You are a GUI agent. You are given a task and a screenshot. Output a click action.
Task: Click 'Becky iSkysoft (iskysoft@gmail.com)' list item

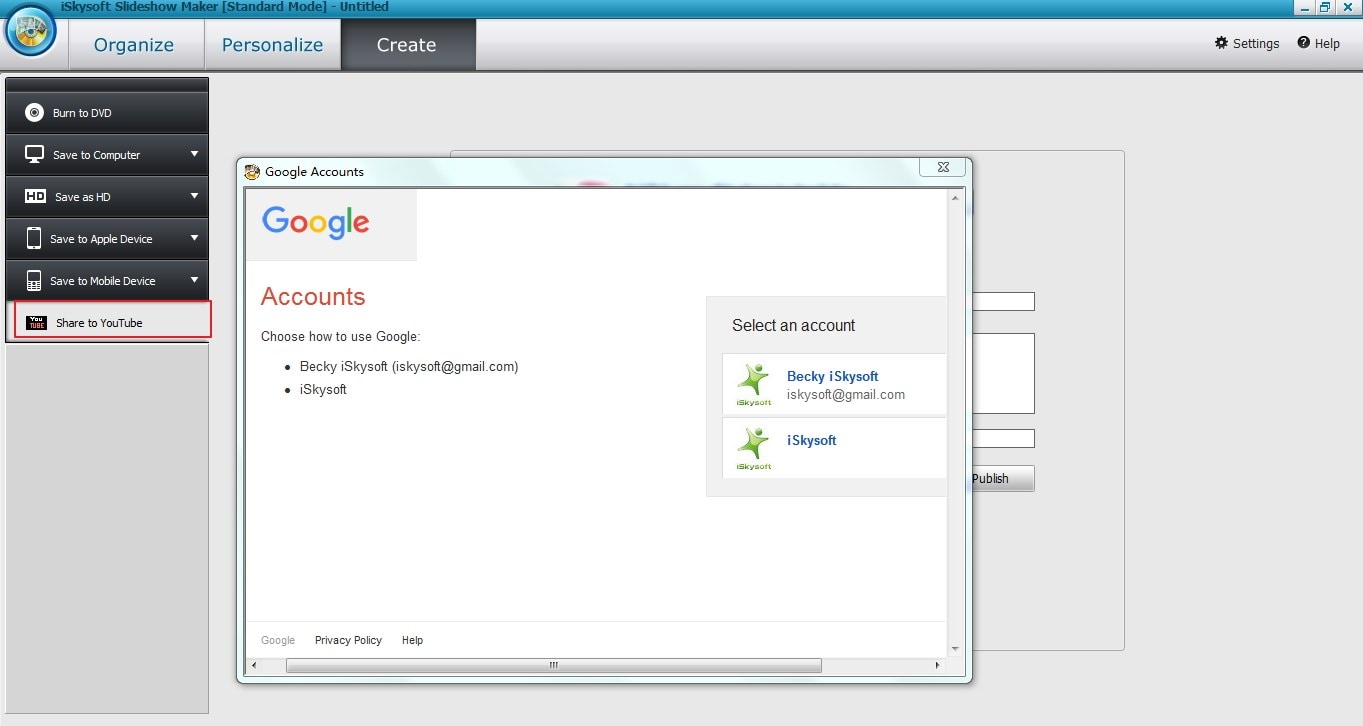409,366
